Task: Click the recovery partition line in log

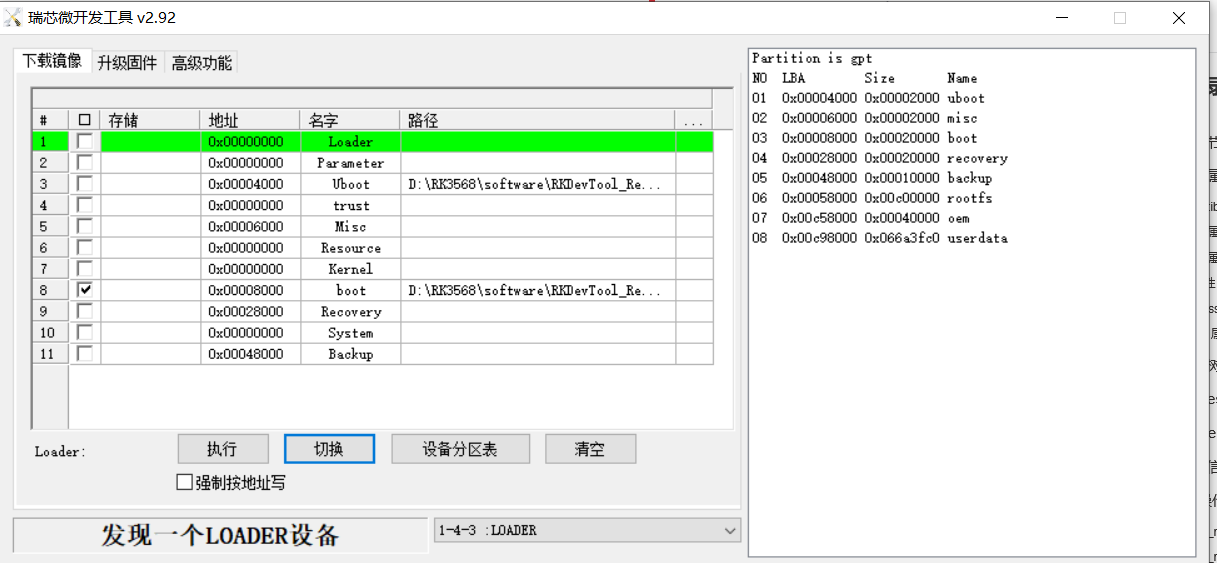Action: pyautogui.click(x=880, y=158)
